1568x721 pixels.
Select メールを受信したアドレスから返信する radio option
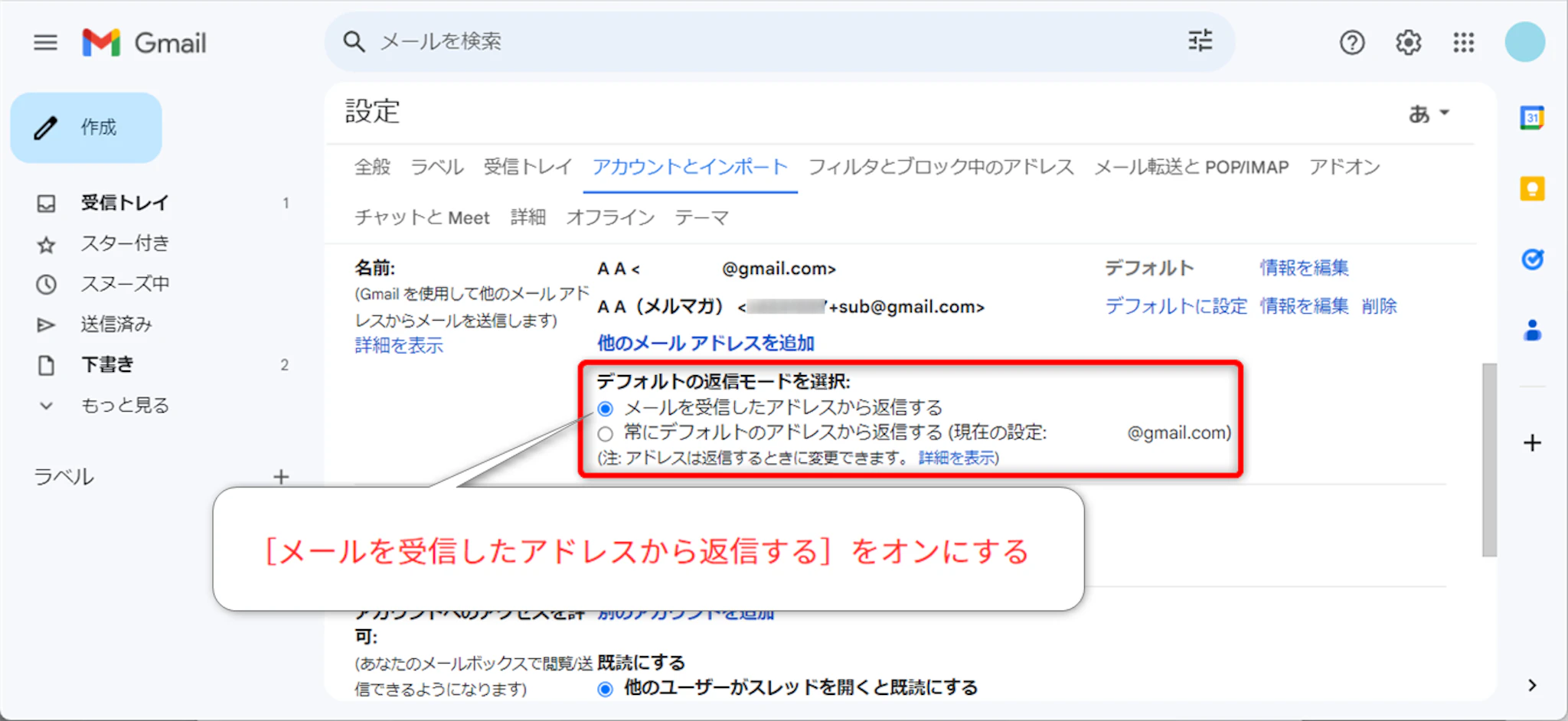click(606, 409)
